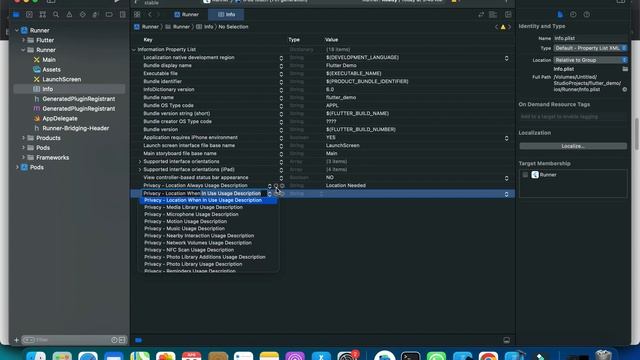Go forward in editor history
640x360 pixels.
tap(158, 15)
